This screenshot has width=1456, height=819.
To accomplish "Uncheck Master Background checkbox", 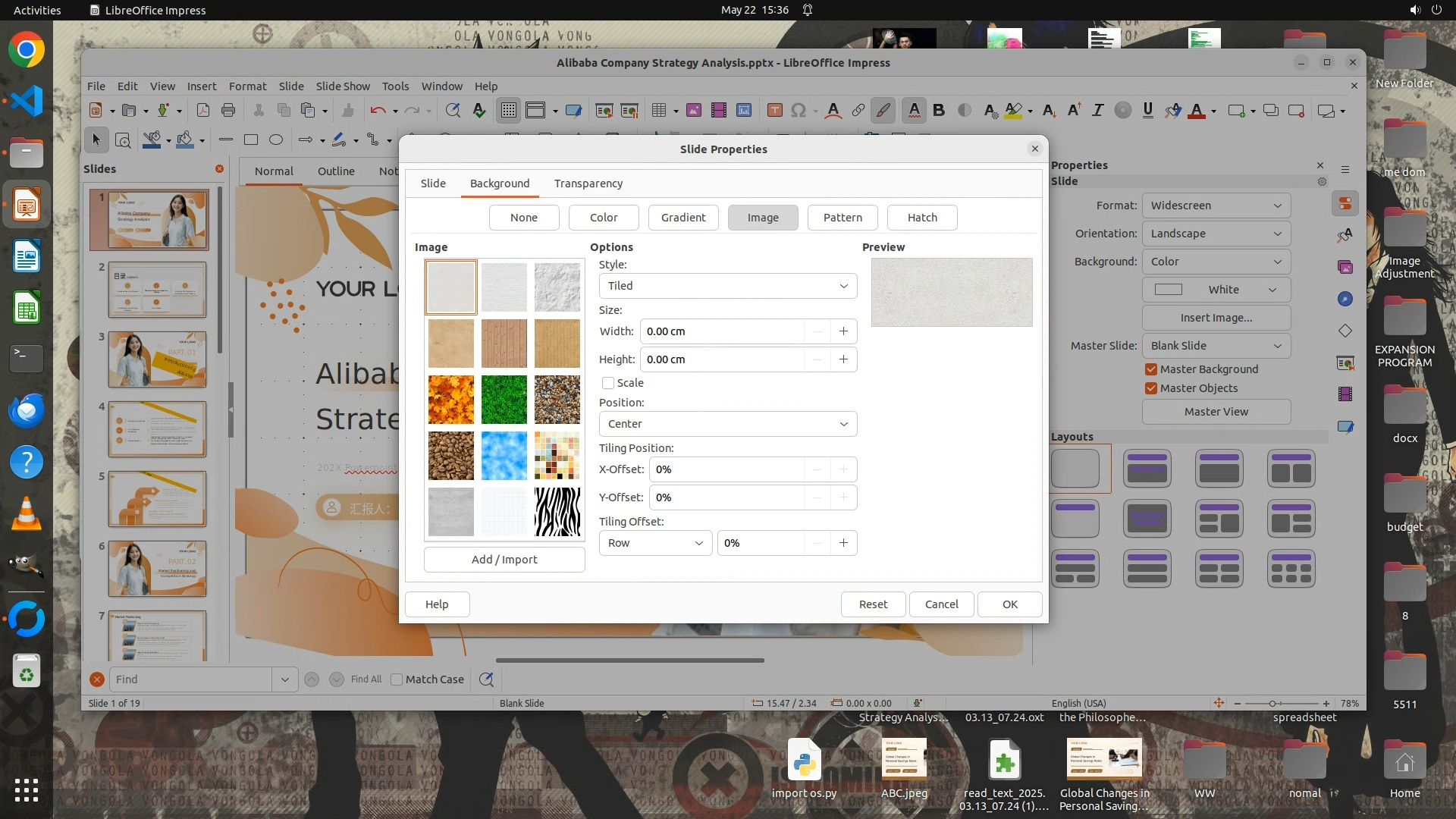I will pos(1151,369).
